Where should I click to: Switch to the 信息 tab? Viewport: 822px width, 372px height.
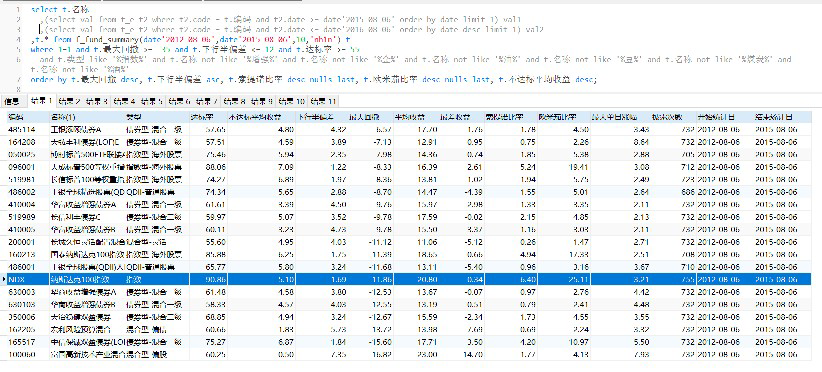coord(12,101)
